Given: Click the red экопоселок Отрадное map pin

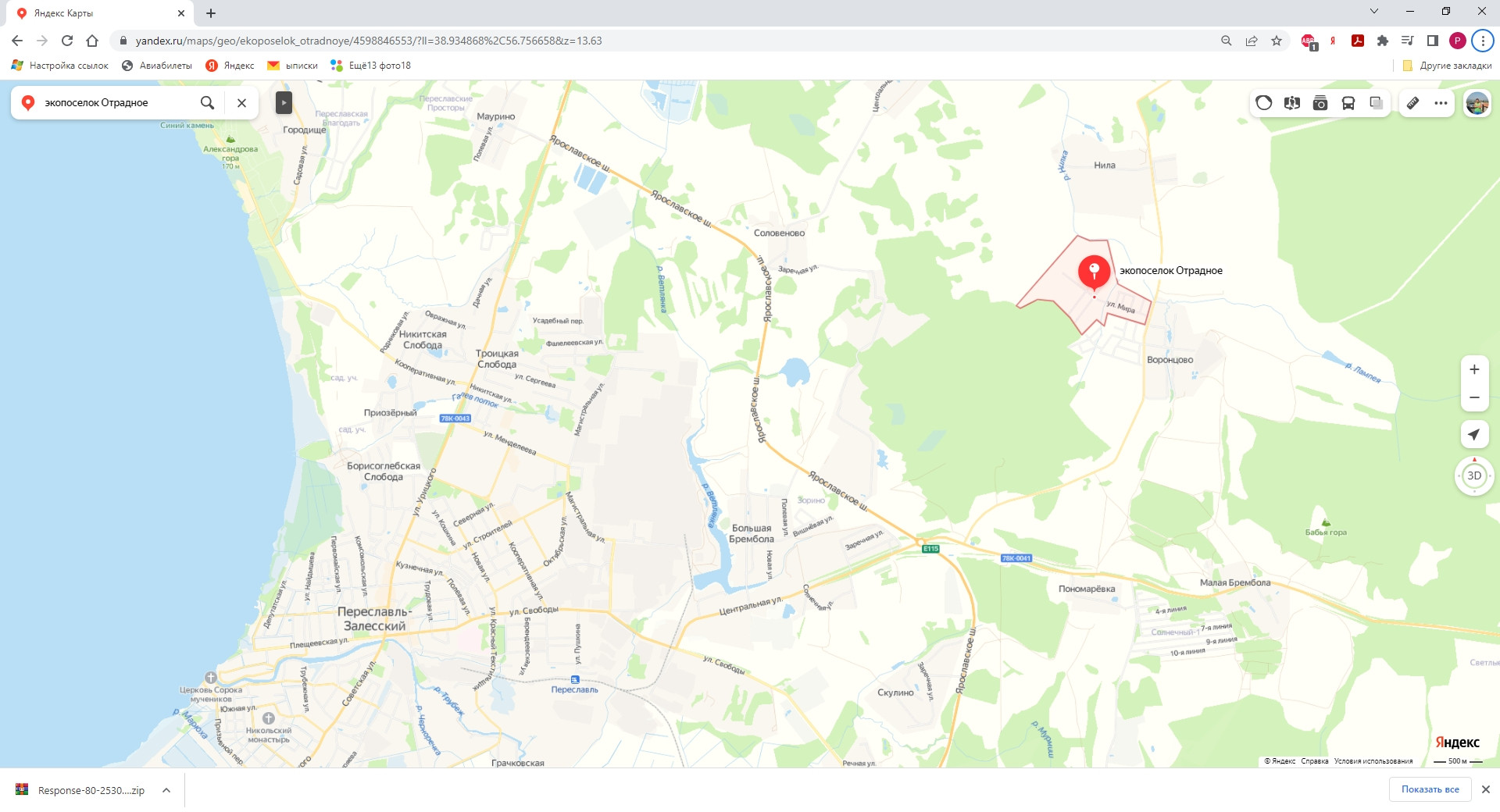Looking at the screenshot, I should pos(1094,272).
